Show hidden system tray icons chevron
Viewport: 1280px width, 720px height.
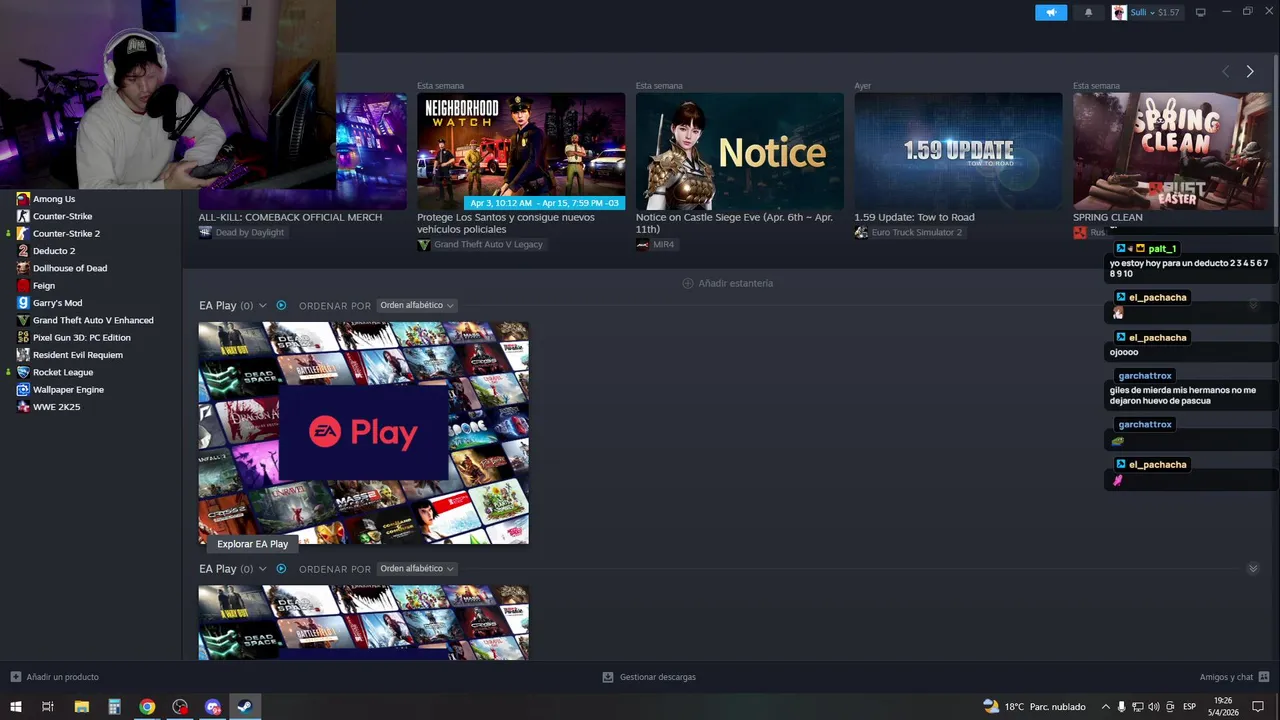coord(1105,706)
